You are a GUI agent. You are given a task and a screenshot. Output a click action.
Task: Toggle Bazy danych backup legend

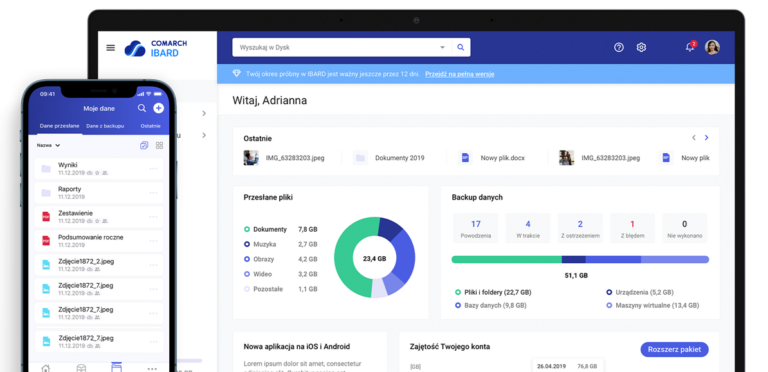click(x=458, y=305)
